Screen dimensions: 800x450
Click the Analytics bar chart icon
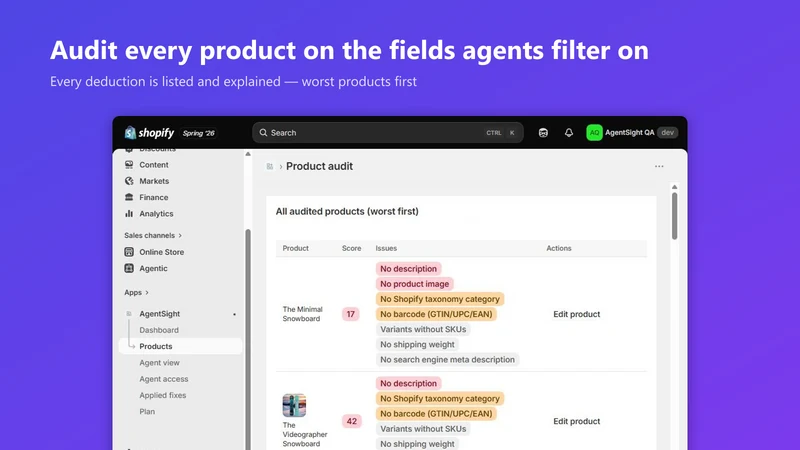point(129,214)
